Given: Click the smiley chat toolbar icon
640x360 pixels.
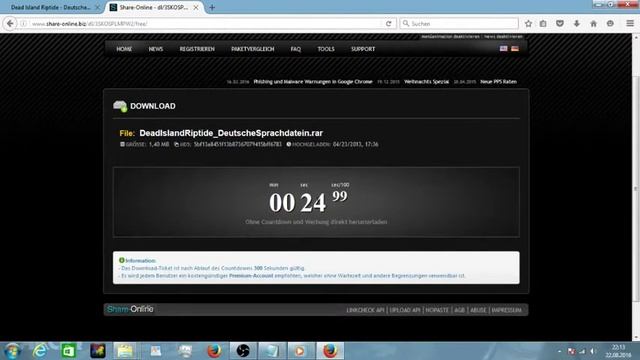Looking at the screenshot, I should tap(610, 24).
